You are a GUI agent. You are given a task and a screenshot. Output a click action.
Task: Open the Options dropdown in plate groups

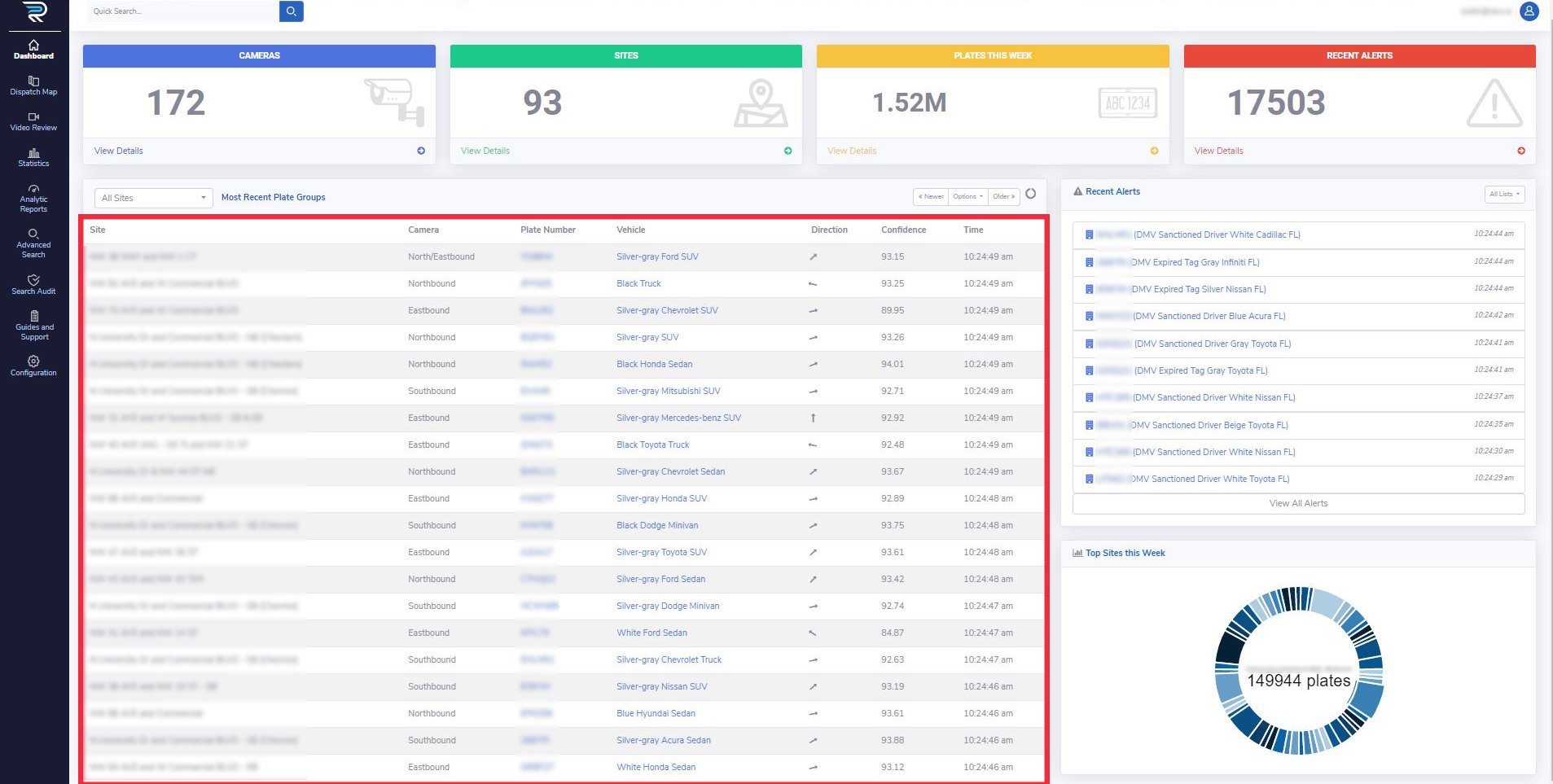click(967, 196)
